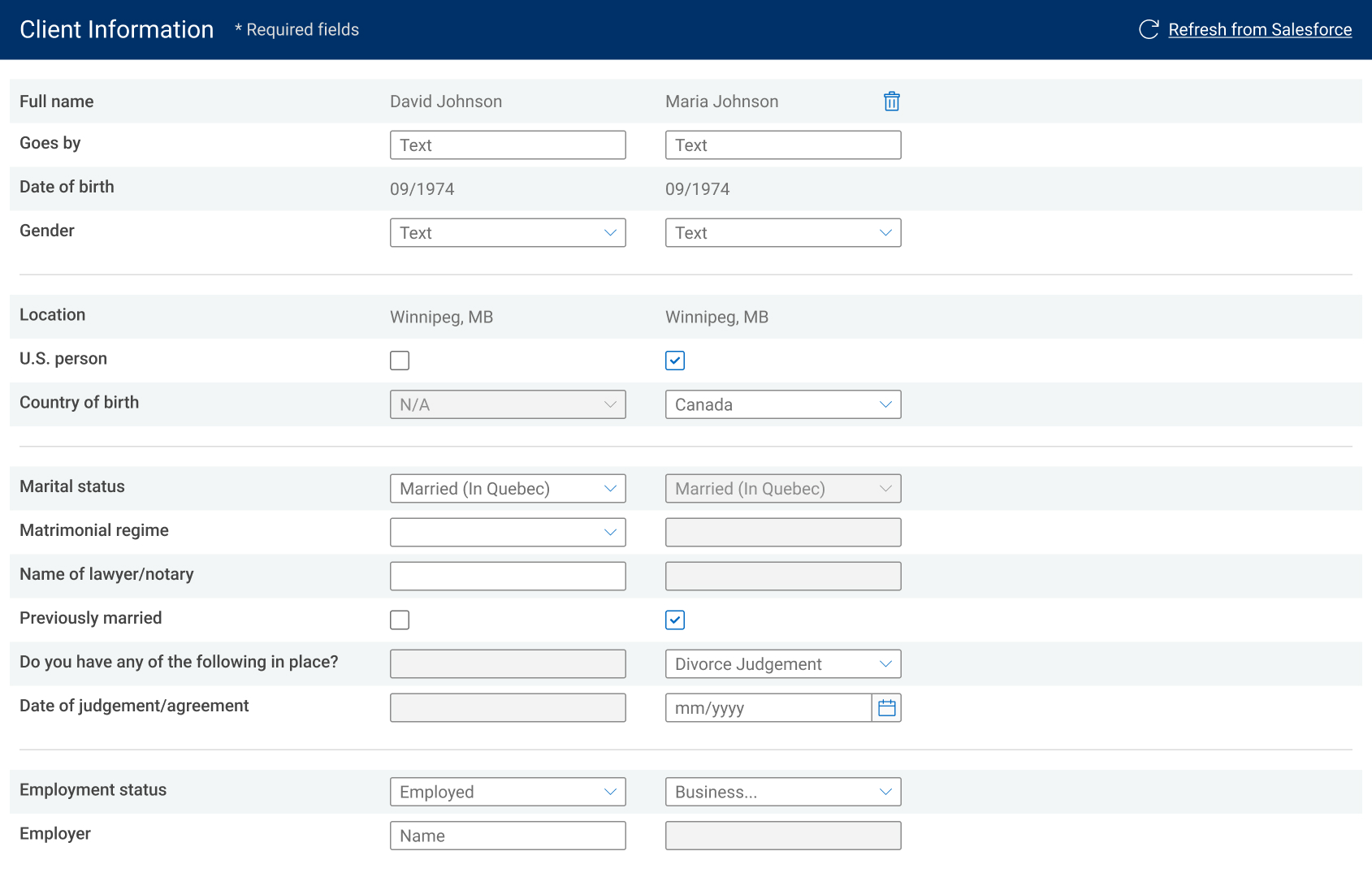Open the Divorce Judgement dropdown
The height and width of the screenshot is (877, 1372).
(783, 664)
